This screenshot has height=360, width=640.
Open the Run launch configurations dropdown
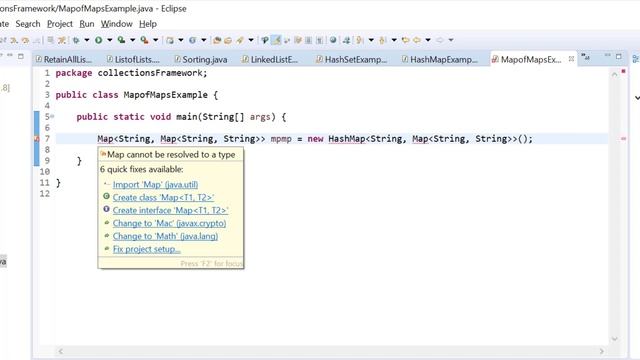(x=109, y=40)
